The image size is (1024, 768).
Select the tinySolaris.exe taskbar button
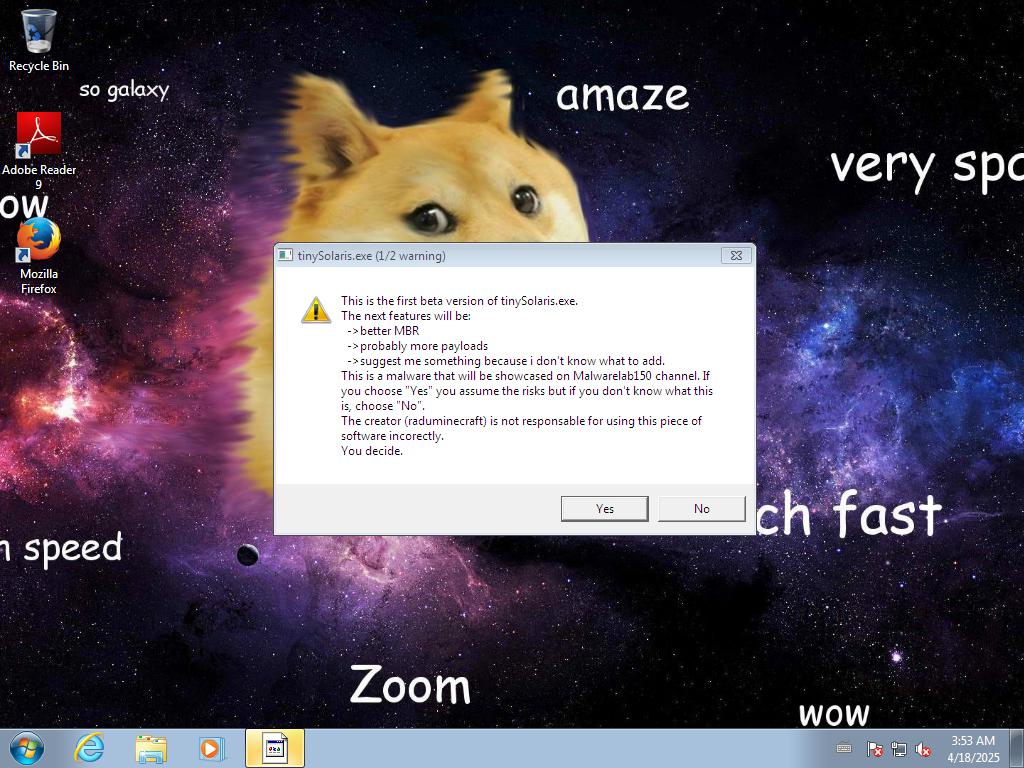pyautogui.click(x=275, y=748)
